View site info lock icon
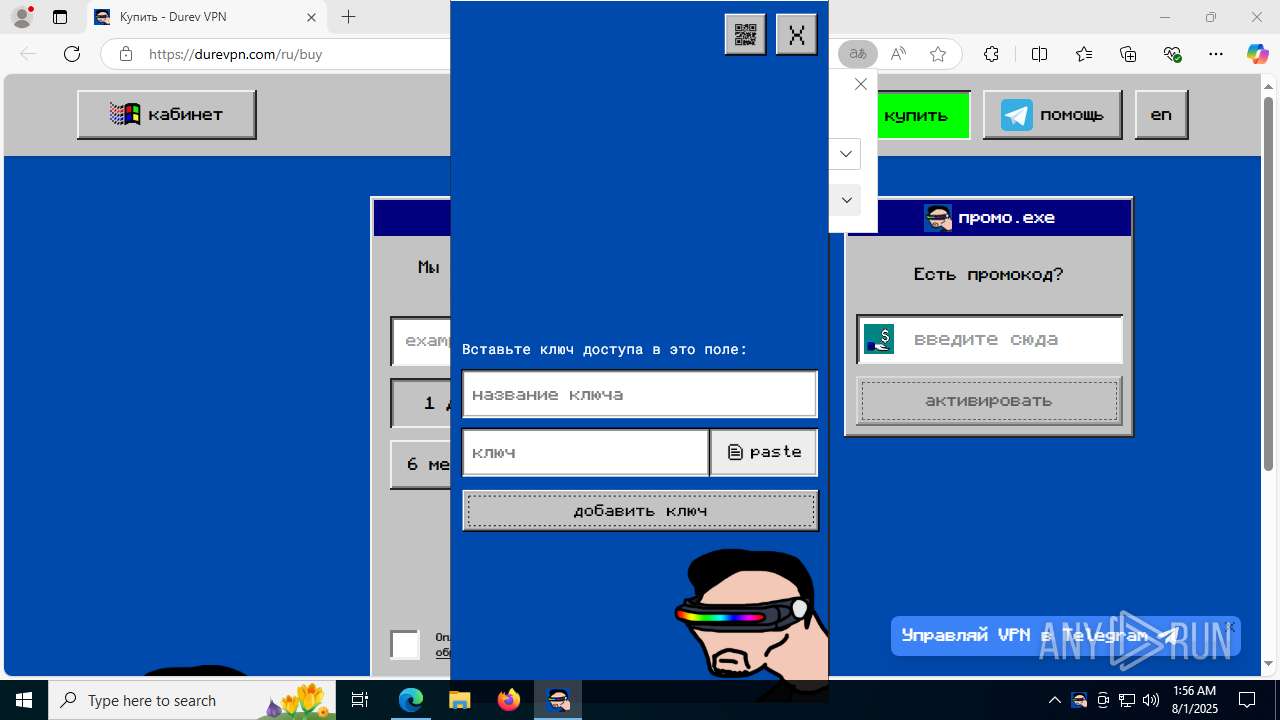Image resolution: width=1280 pixels, height=720 pixels. click(x=125, y=54)
